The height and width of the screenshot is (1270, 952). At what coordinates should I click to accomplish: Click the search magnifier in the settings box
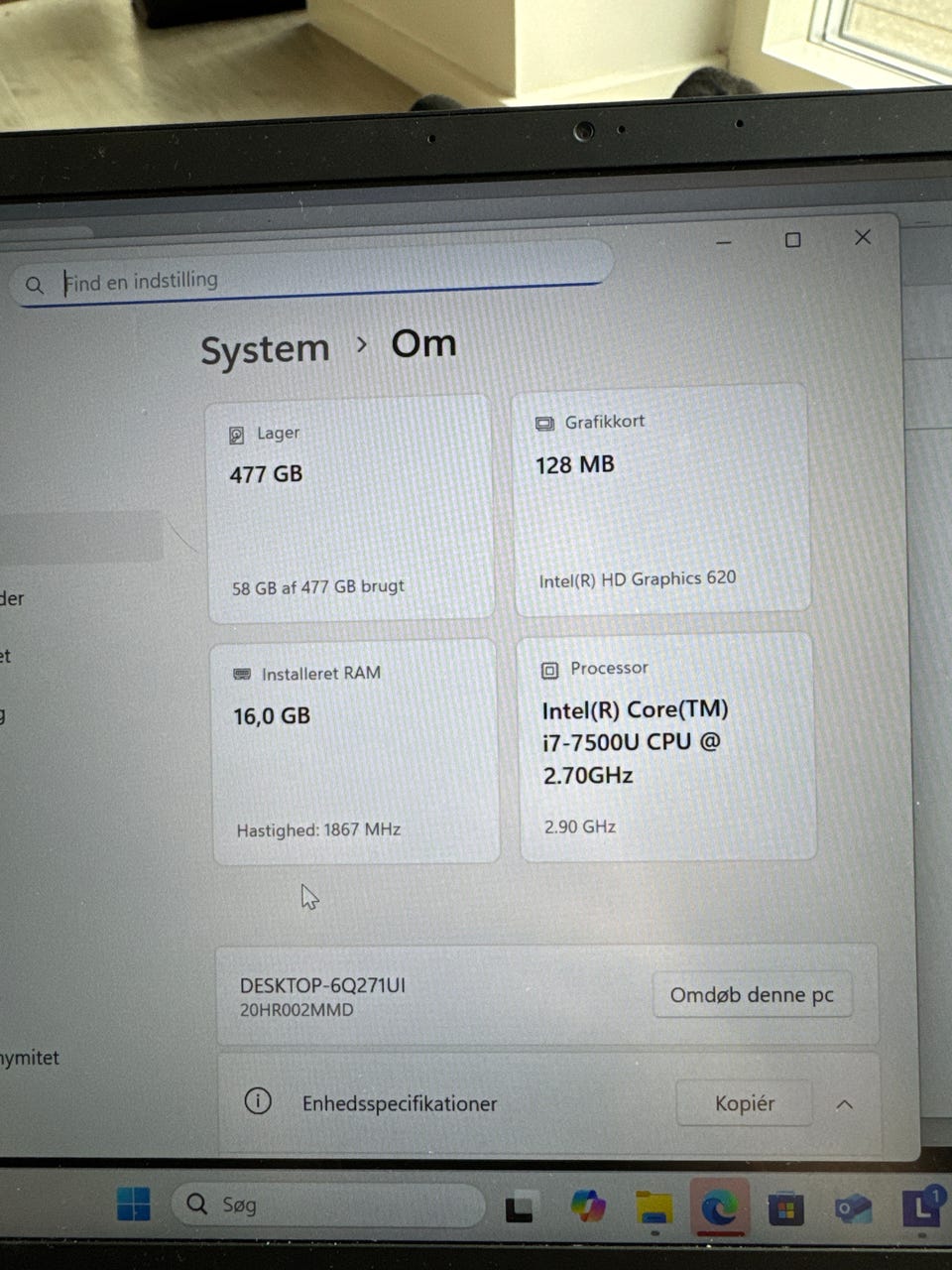pyautogui.click(x=35, y=286)
